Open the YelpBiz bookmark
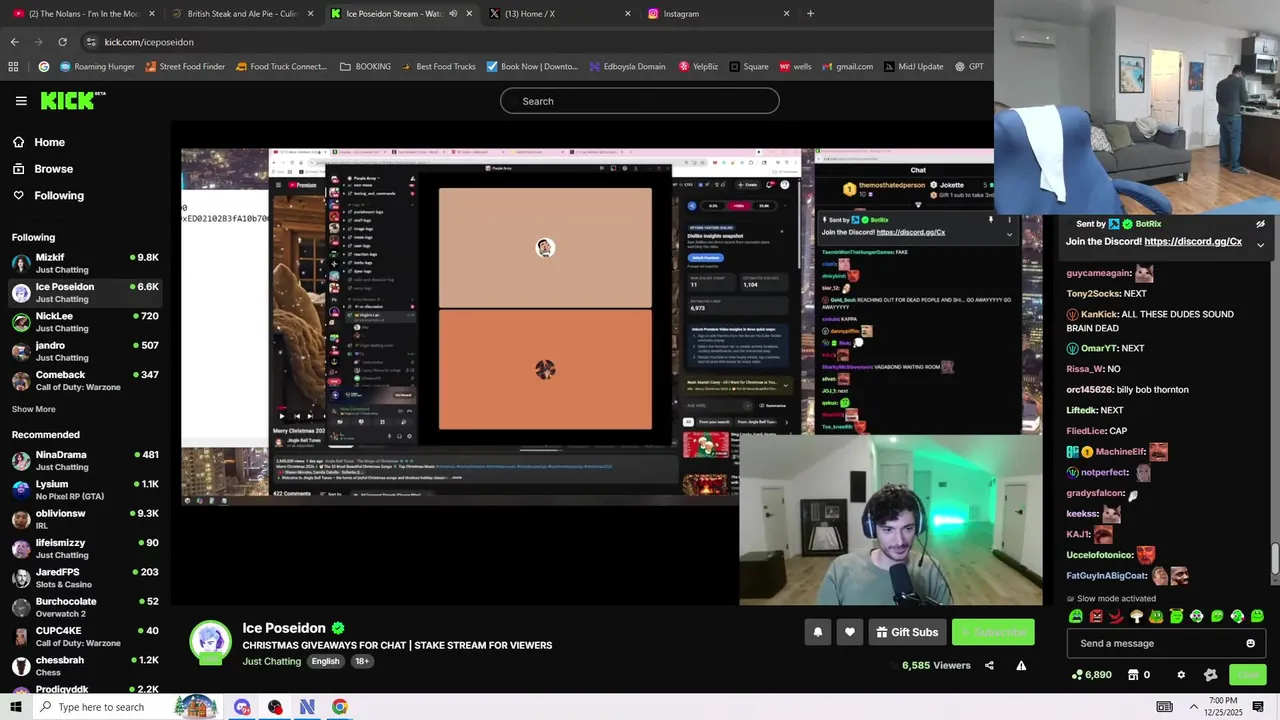The image size is (1280, 720). tap(698, 67)
